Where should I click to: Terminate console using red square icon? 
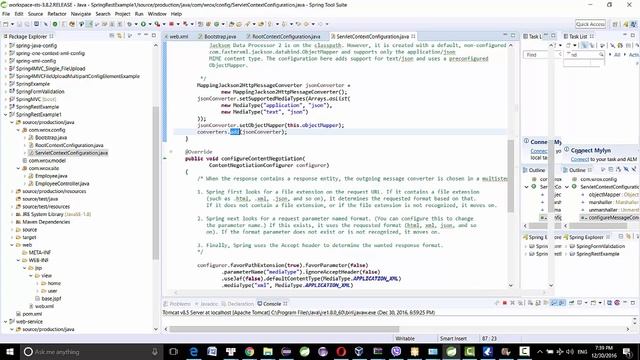point(504,303)
